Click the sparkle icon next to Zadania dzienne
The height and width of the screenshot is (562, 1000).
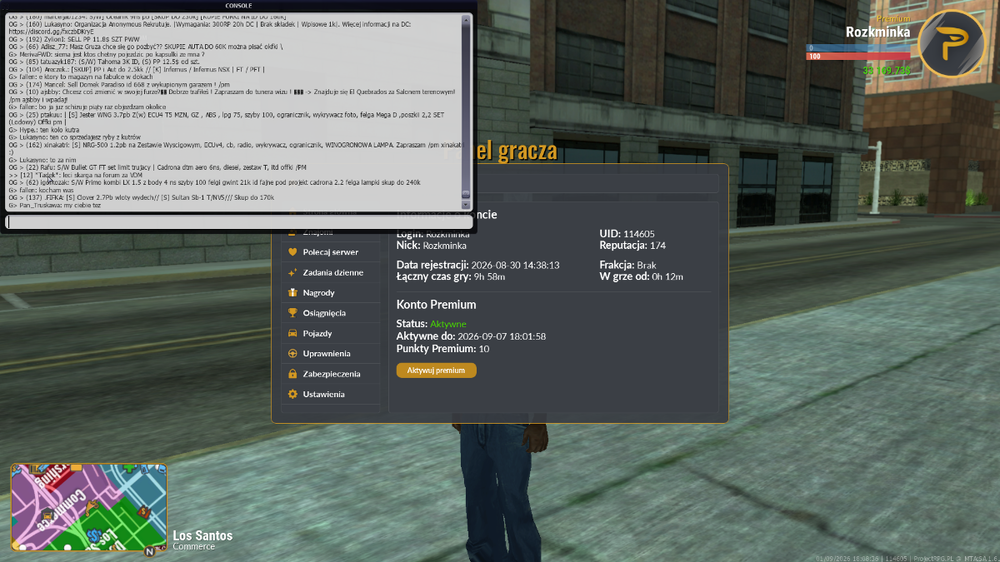coord(292,272)
